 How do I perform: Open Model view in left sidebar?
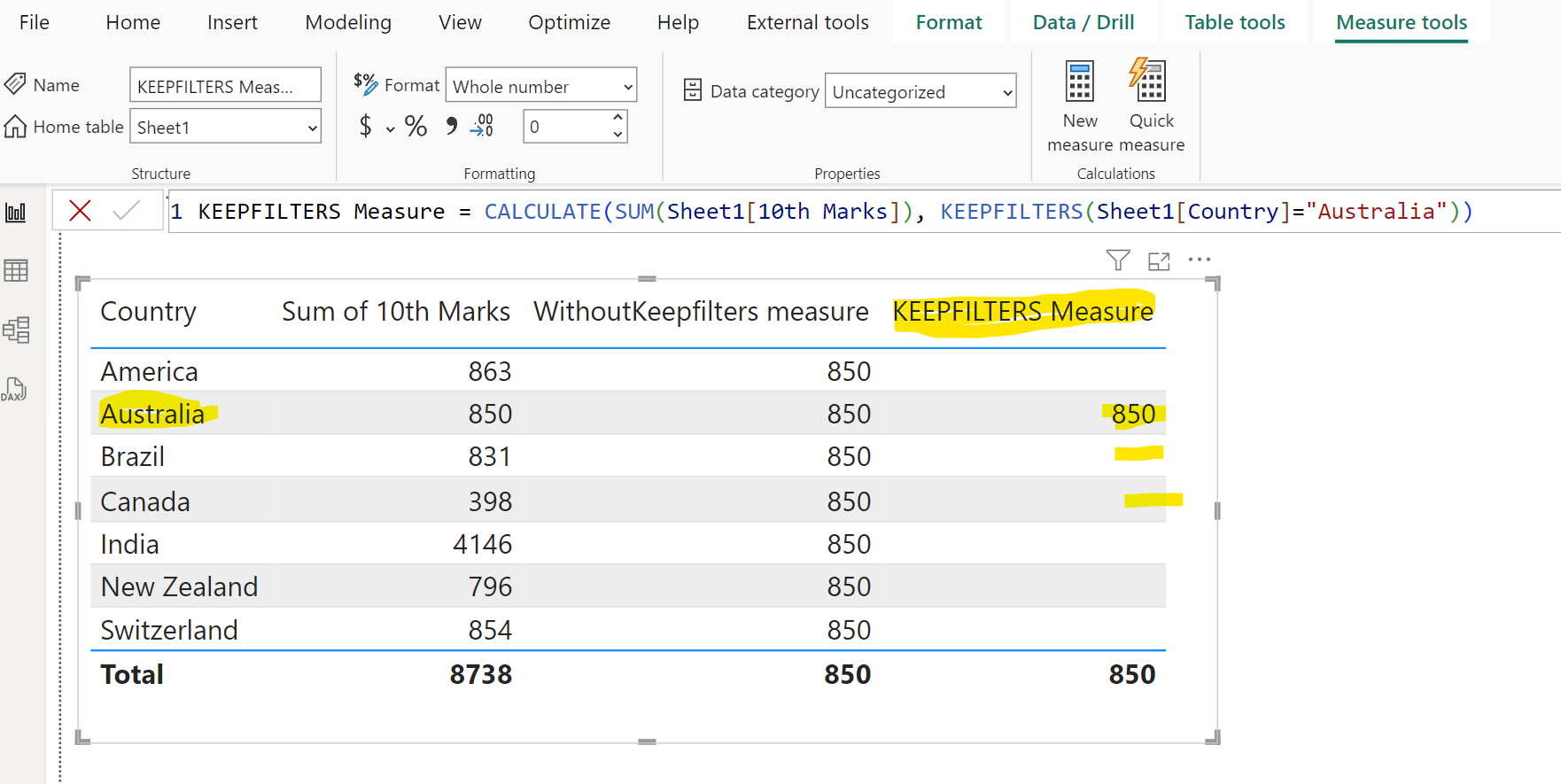(16, 330)
